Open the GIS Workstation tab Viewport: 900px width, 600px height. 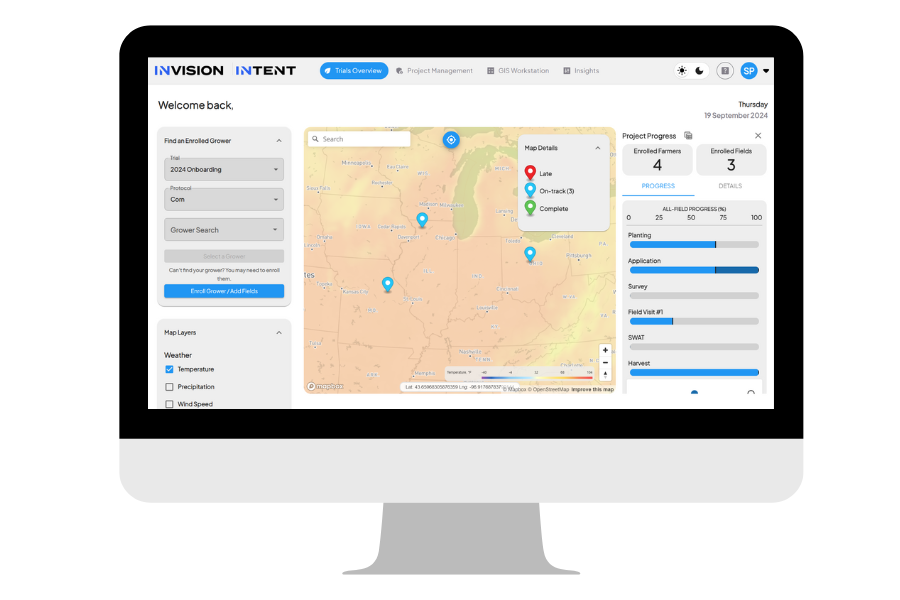[517, 71]
